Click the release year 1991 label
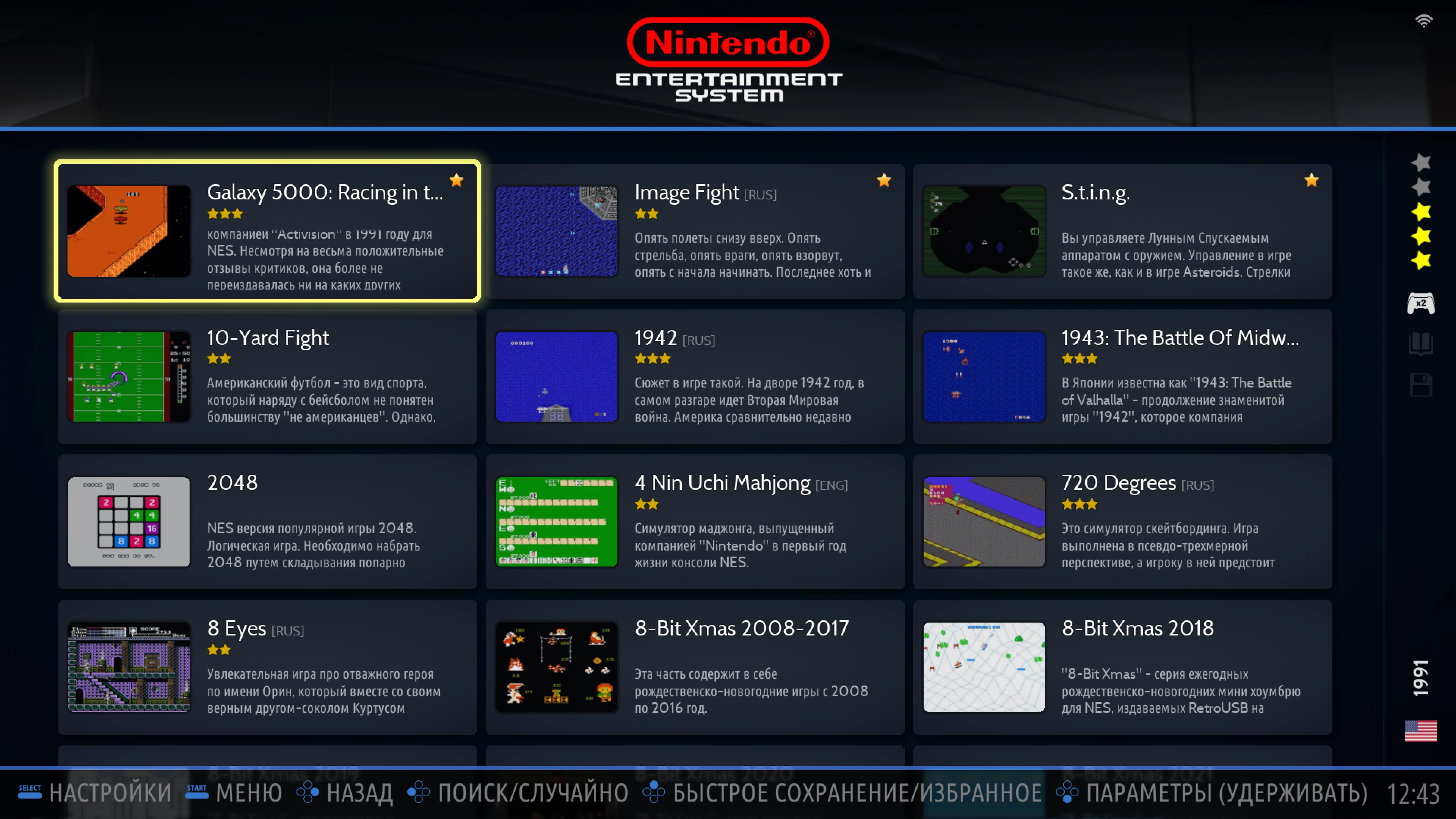 [x=1420, y=678]
